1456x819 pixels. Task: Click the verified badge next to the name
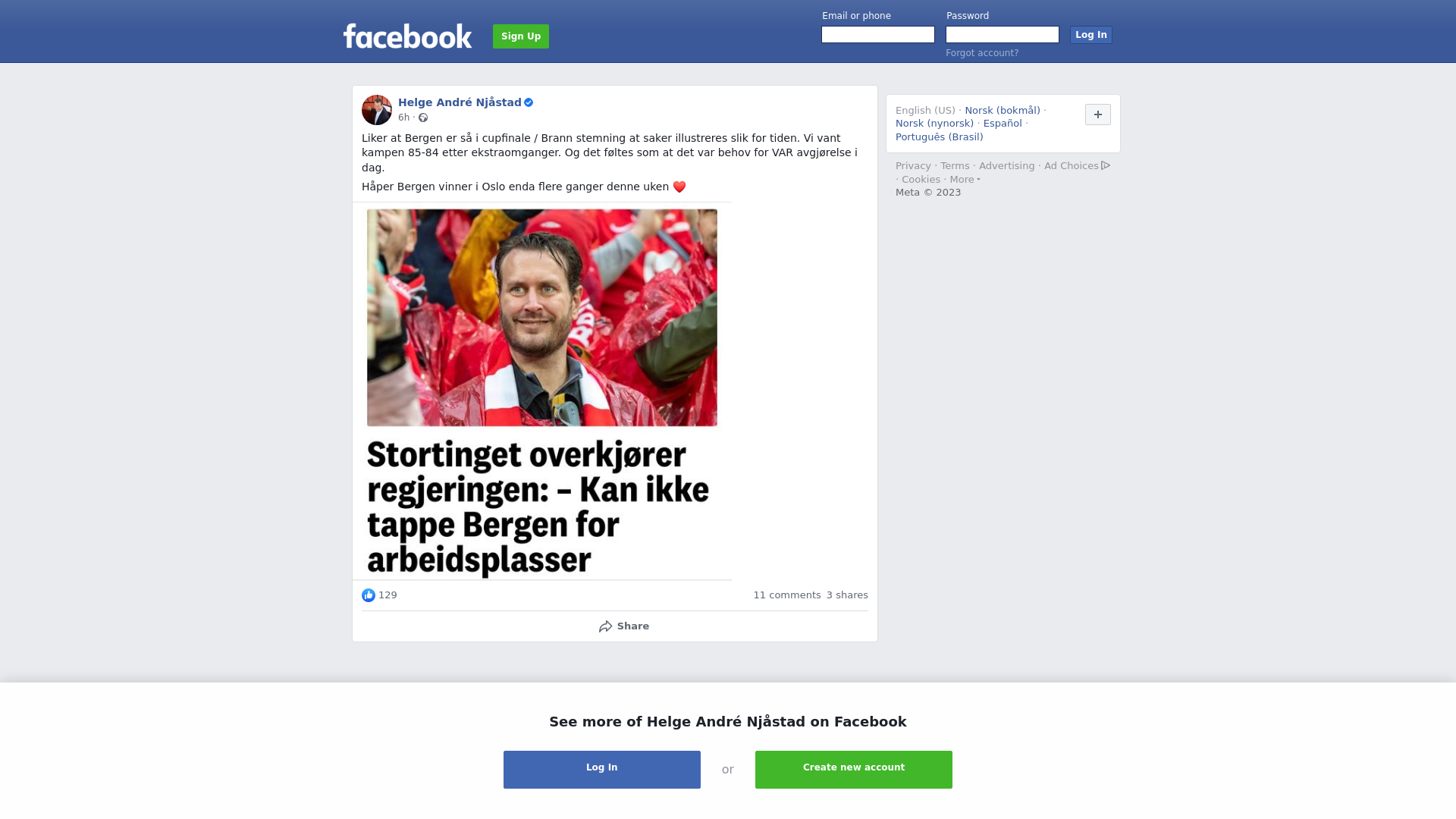click(x=529, y=102)
